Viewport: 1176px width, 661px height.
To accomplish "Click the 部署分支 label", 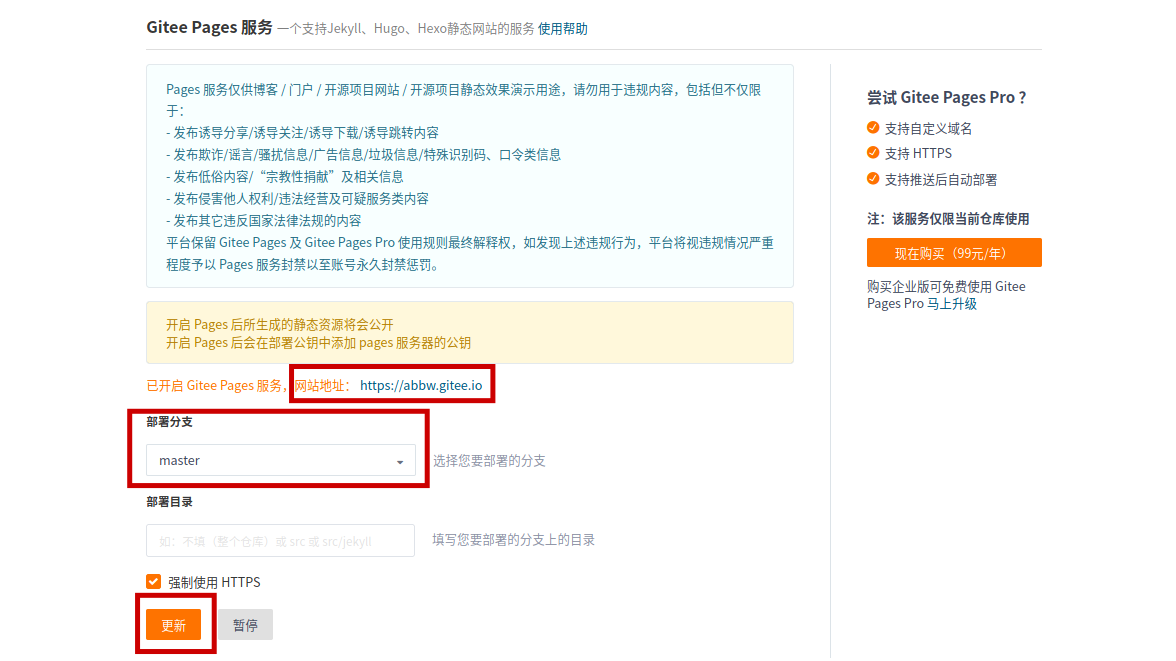I will [x=170, y=422].
